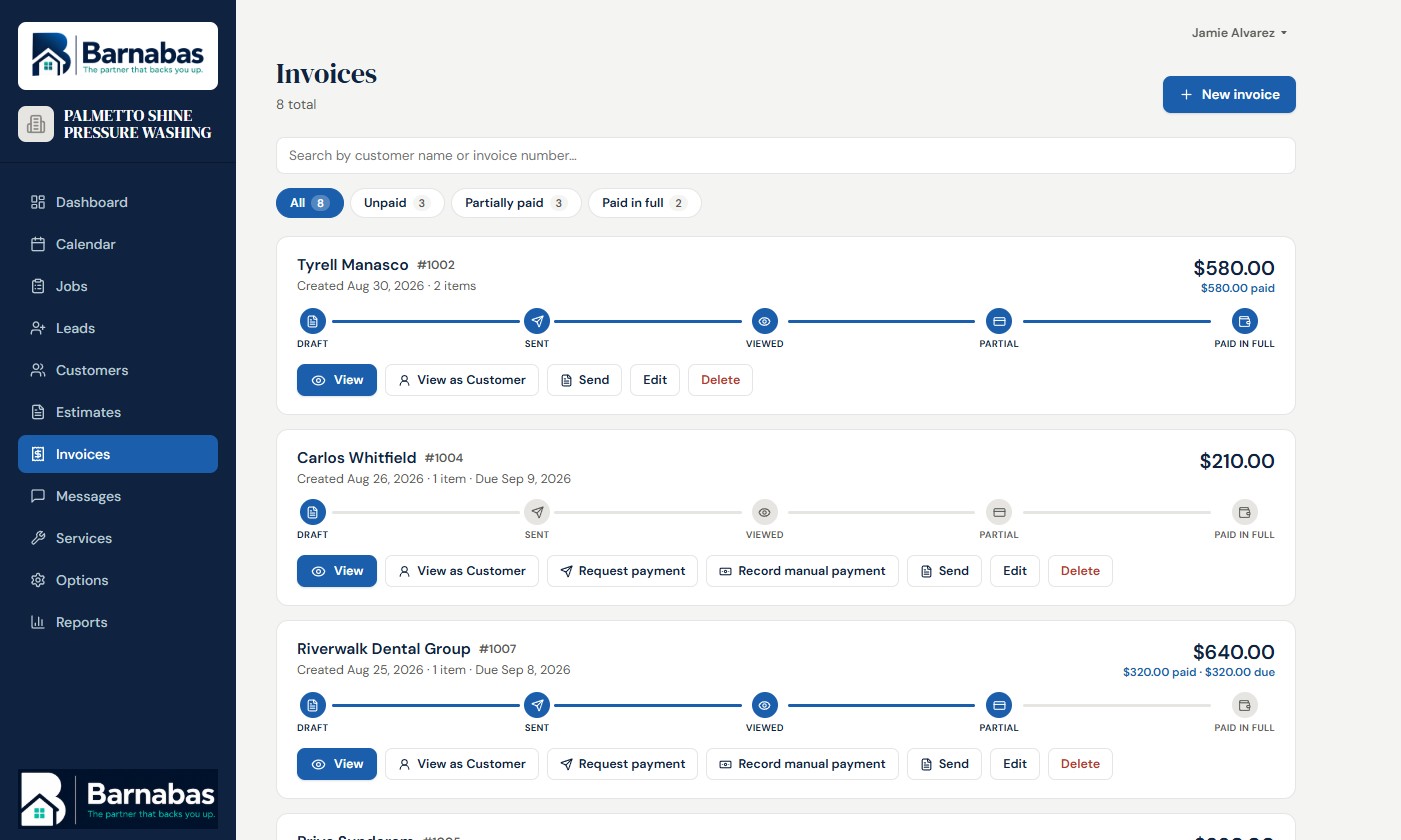The image size is (1401, 840).
Task: Click Sent stage icon on Carlos Whitfield invoice
Action: coord(537,512)
